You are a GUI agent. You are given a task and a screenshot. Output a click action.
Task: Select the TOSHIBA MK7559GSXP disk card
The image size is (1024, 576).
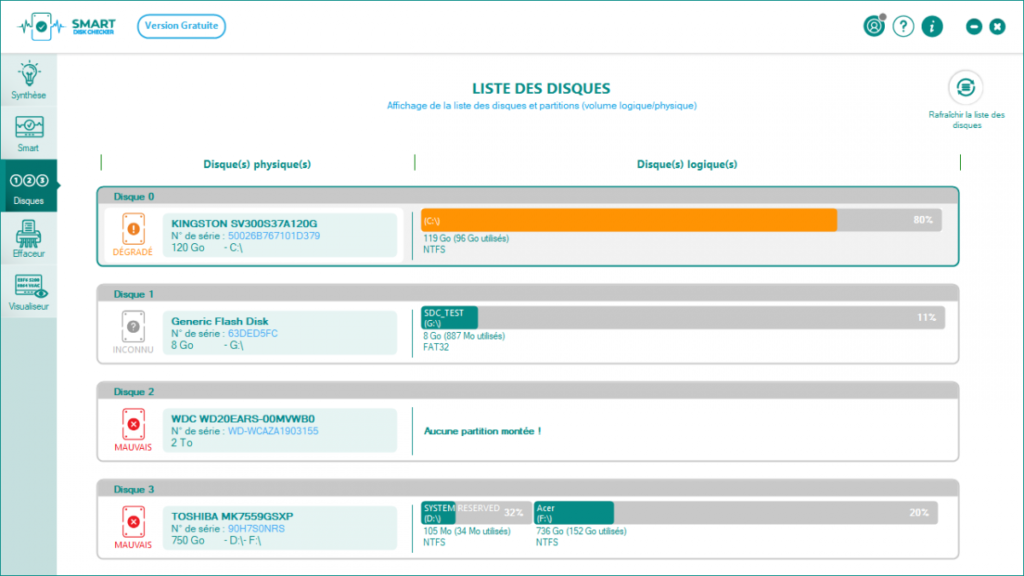click(x=280, y=528)
